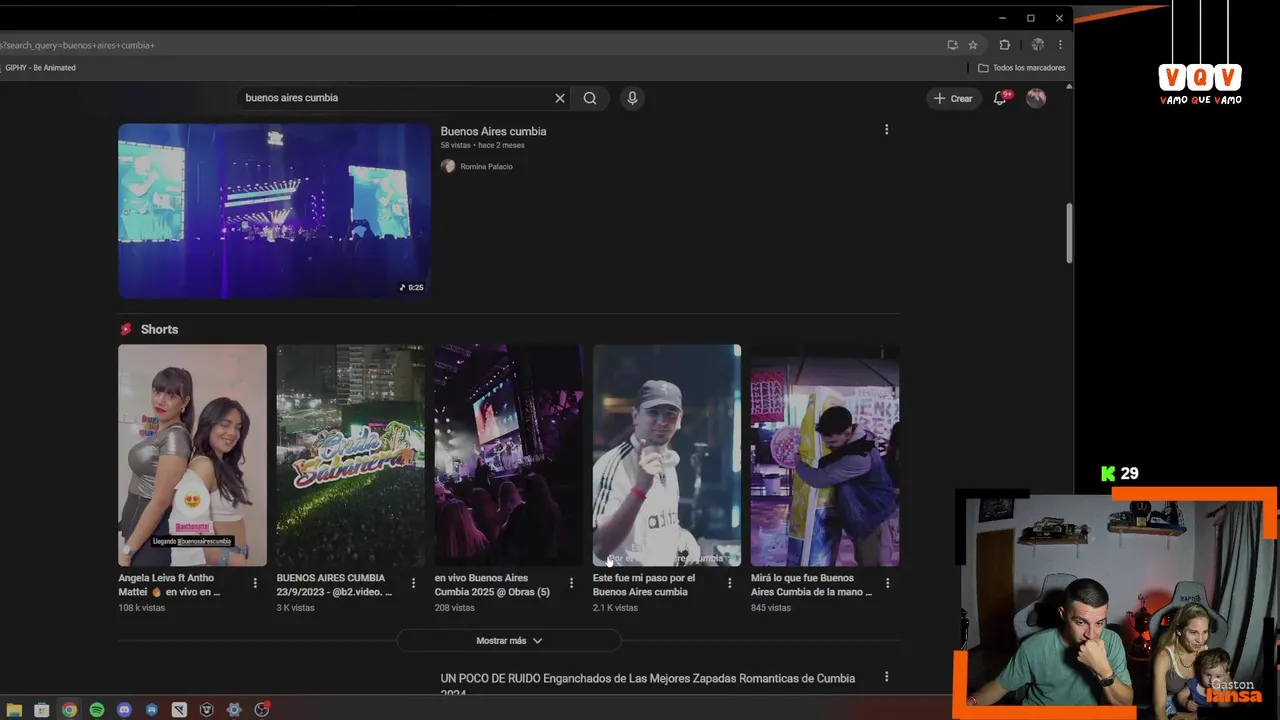Click the Crear button
The image size is (1280, 720).
click(x=953, y=98)
